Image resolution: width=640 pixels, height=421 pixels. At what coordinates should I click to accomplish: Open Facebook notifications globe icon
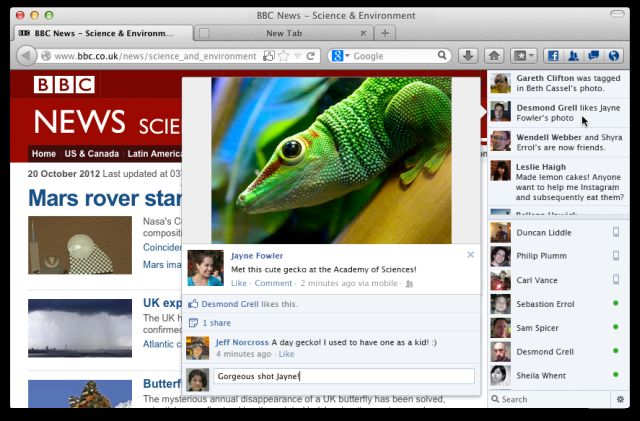(613, 56)
